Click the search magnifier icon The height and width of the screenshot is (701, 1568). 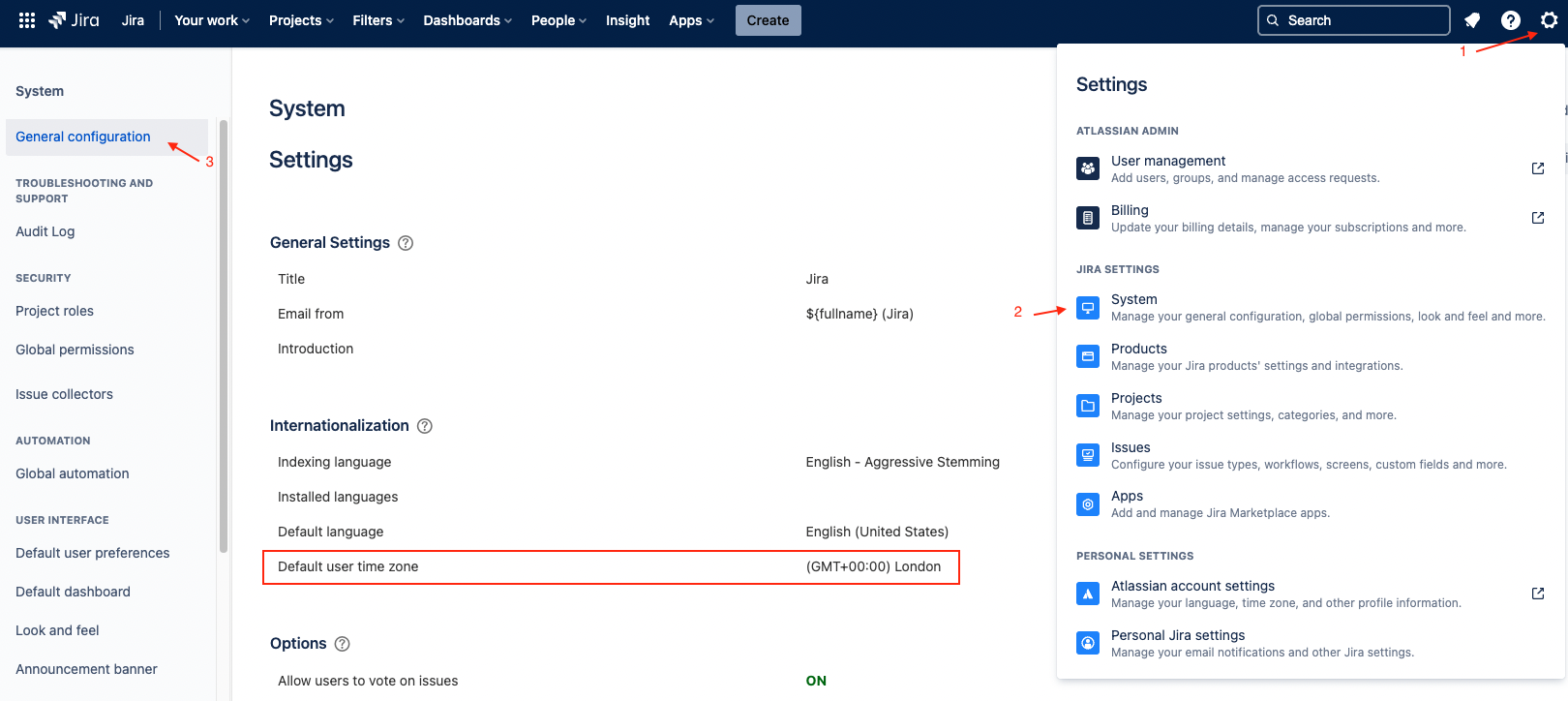pos(1273,20)
